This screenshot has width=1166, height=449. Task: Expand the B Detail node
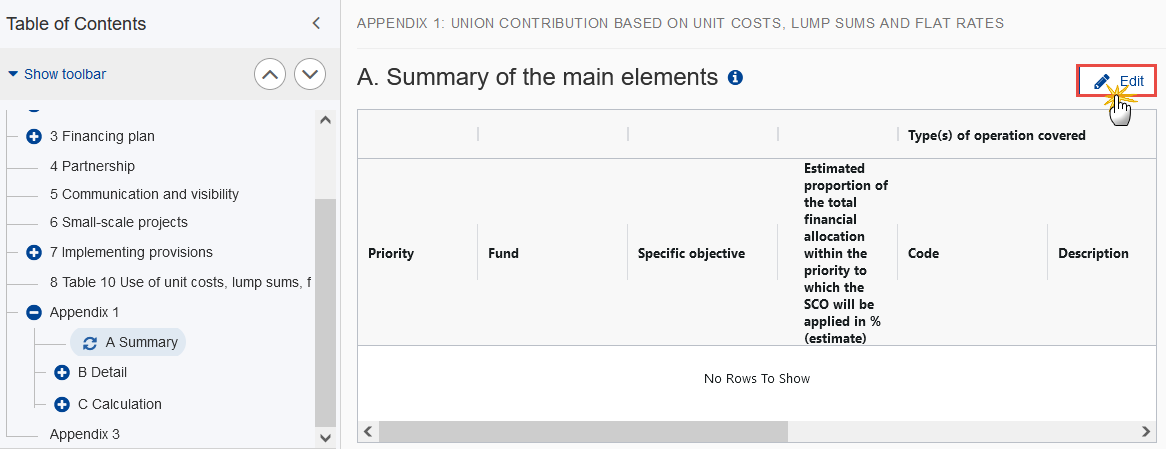62,372
